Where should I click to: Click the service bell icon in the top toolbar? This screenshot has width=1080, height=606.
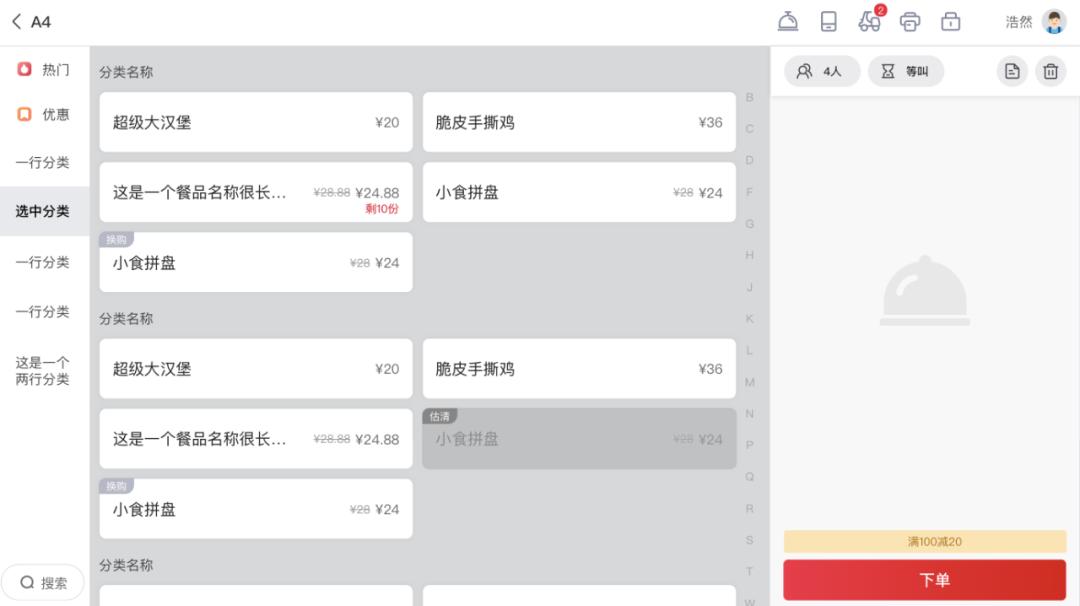coord(790,21)
